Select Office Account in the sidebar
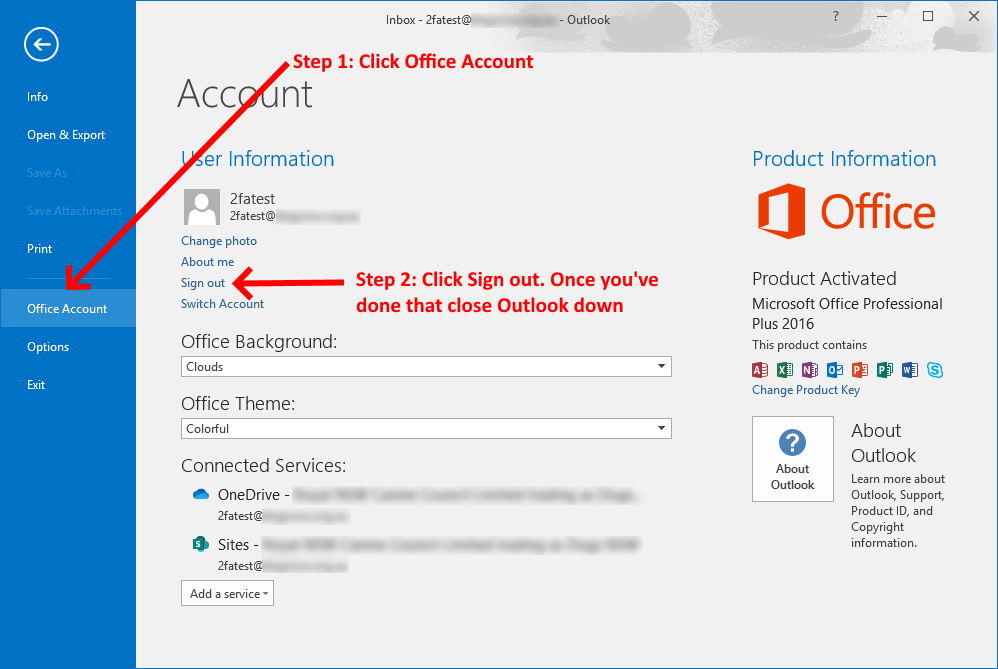Image resolution: width=998 pixels, height=669 pixels. coord(67,309)
